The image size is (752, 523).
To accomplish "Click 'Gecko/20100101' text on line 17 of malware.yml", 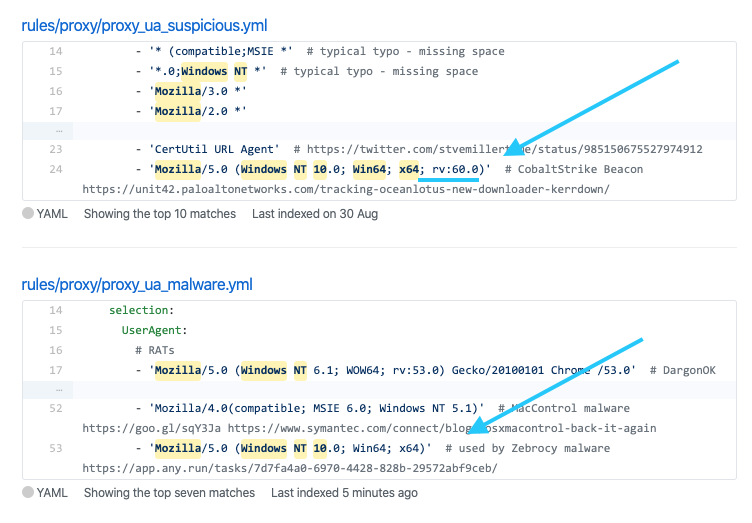I will click(498, 370).
